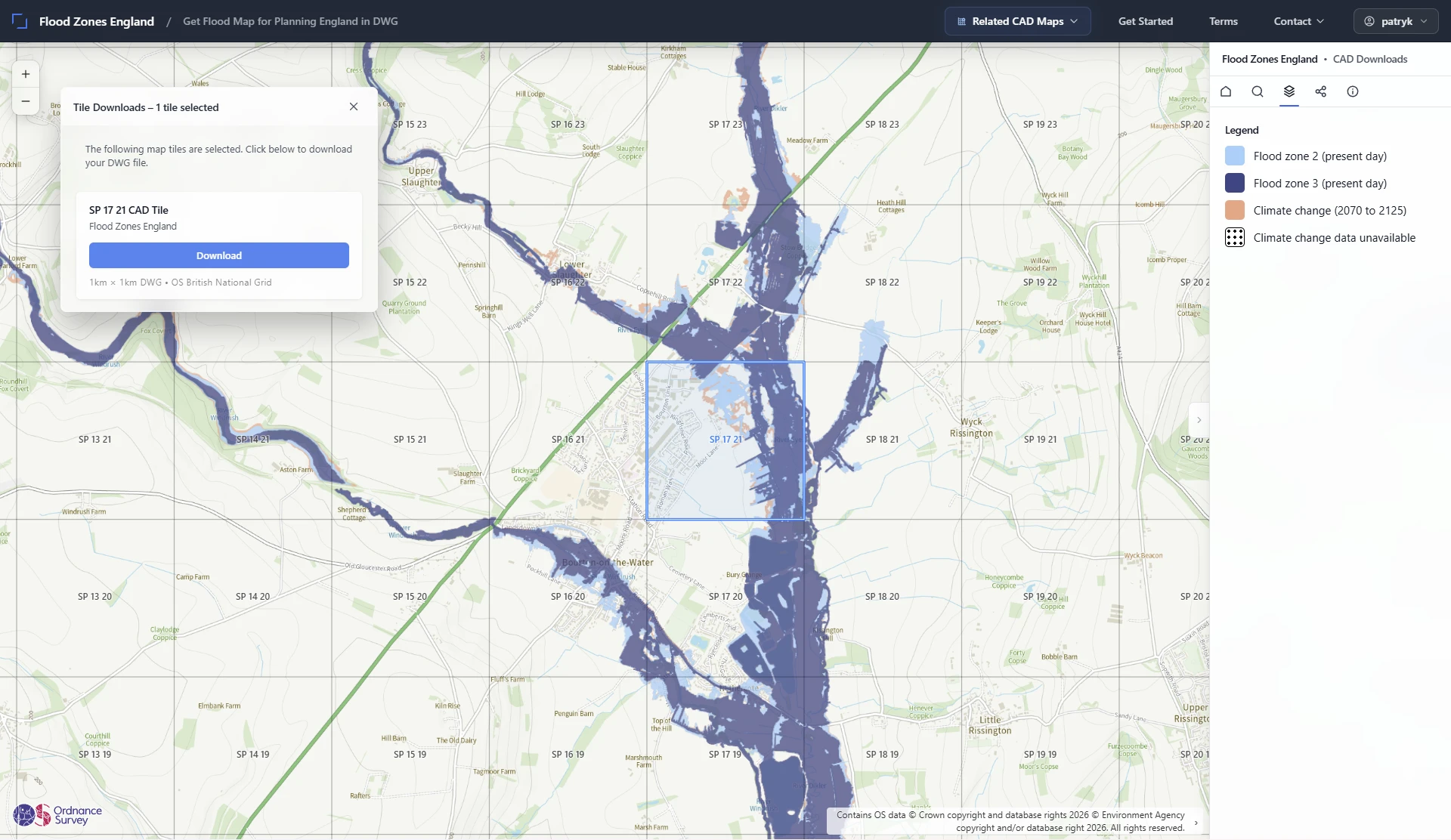This screenshot has height=840, width=1451.
Task: Go to the Get Started page
Action: 1146,21
